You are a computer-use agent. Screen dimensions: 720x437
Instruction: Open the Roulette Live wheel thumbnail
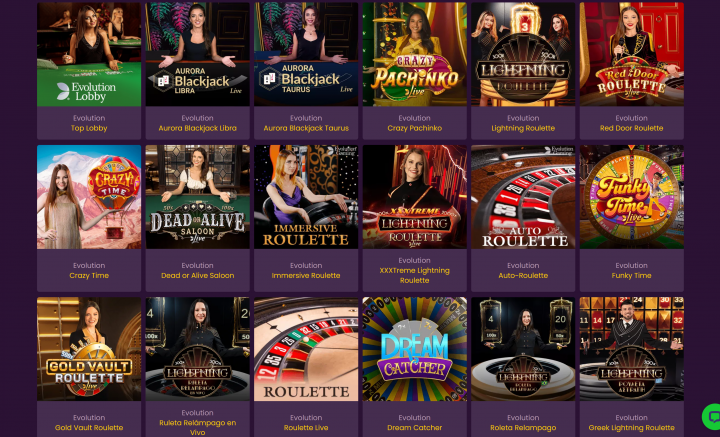306,349
